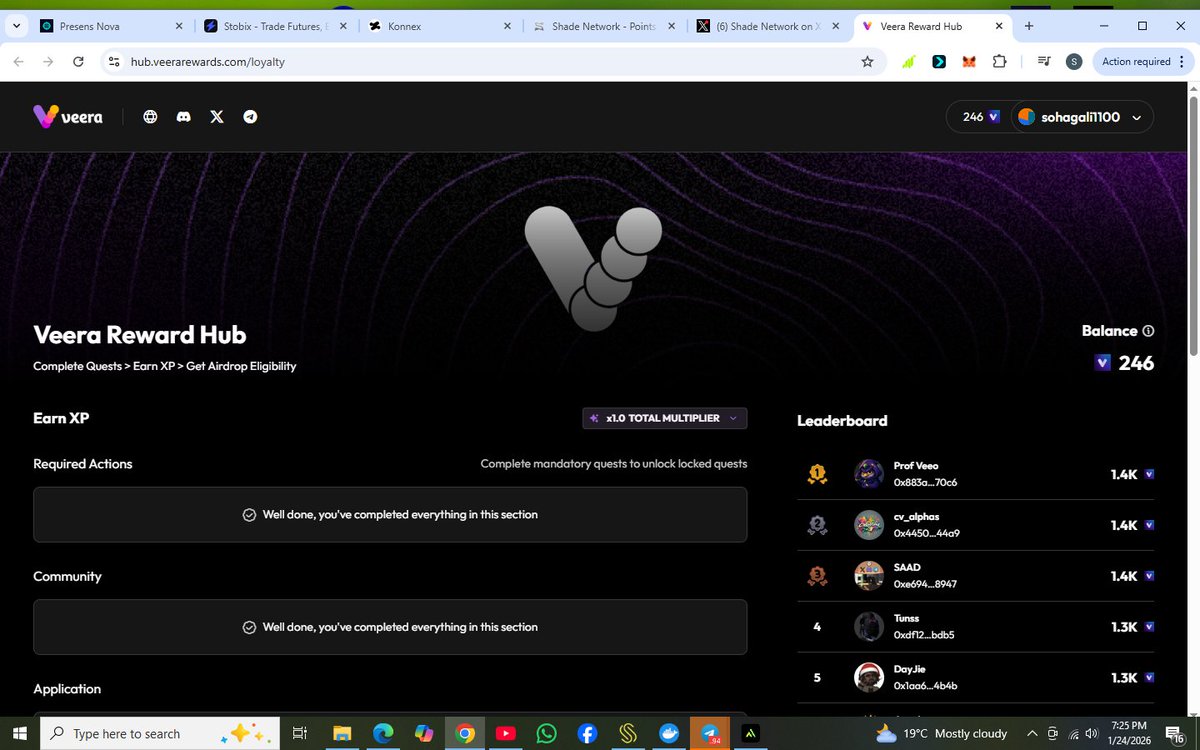This screenshot has width=1200, height=750.
Task: Click DayJie leaderboard entry
Action: click(x=976, y=678)
